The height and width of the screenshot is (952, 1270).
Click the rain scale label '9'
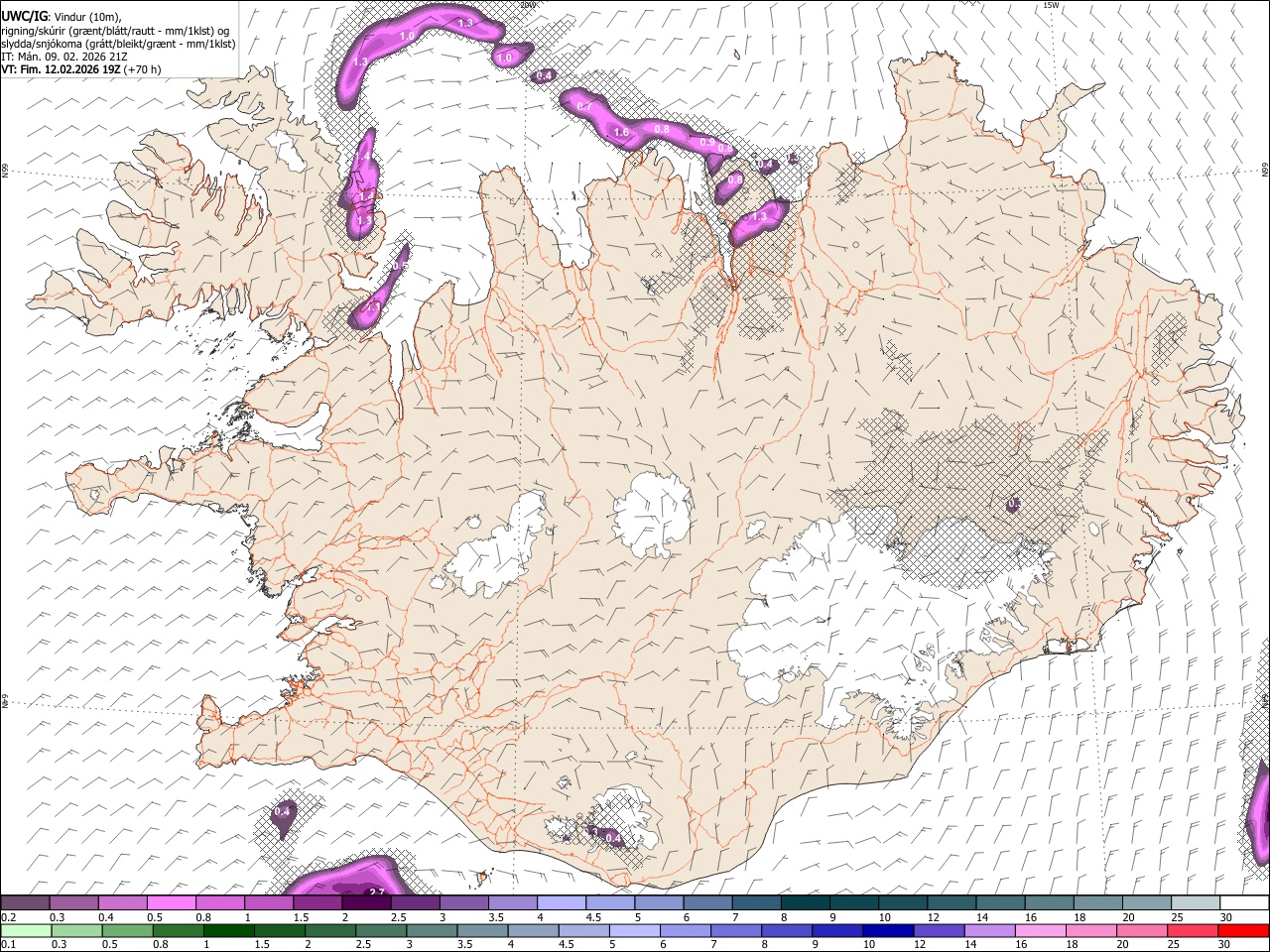[816, 944]
